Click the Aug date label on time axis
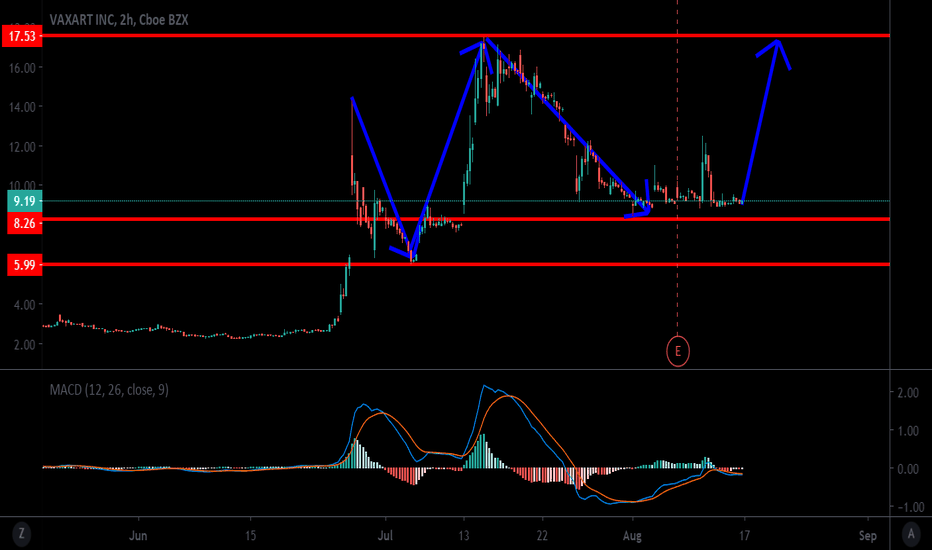Screen dimensions: 932x550 point(632,536)
